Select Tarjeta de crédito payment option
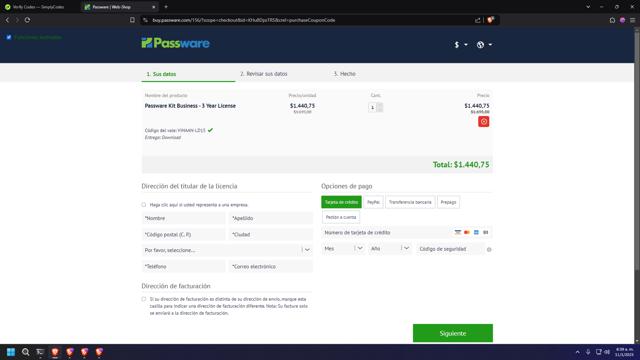Screen dimensions: 640x360 pos(341,202)
